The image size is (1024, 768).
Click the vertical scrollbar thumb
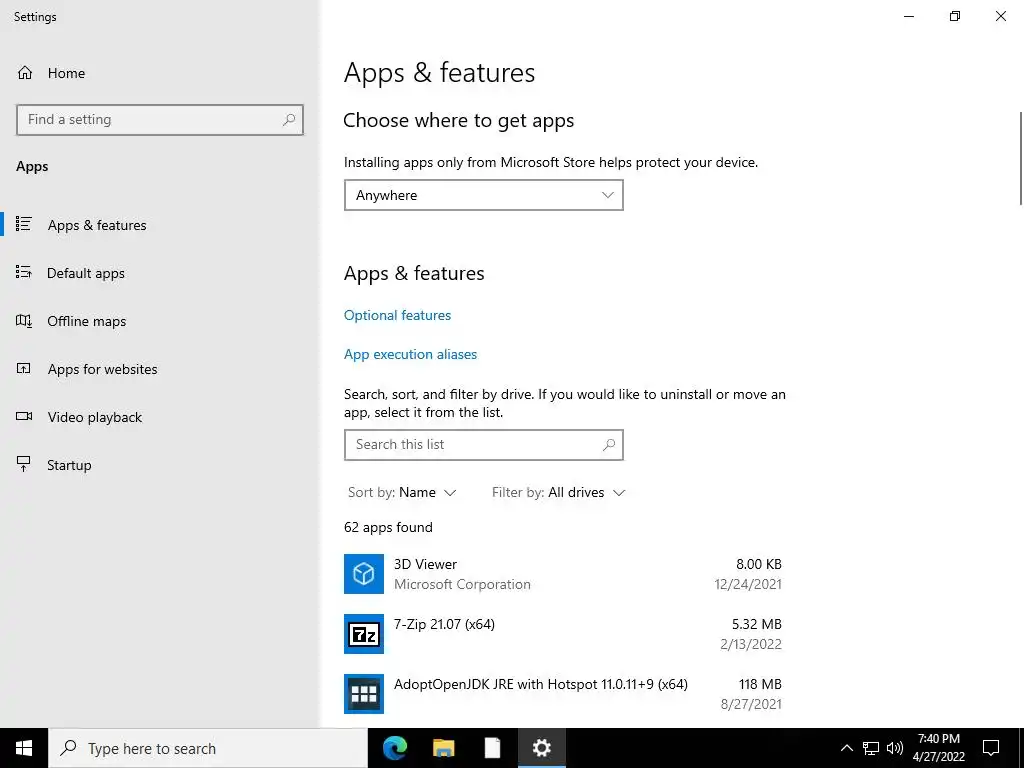coord(1021,159)
